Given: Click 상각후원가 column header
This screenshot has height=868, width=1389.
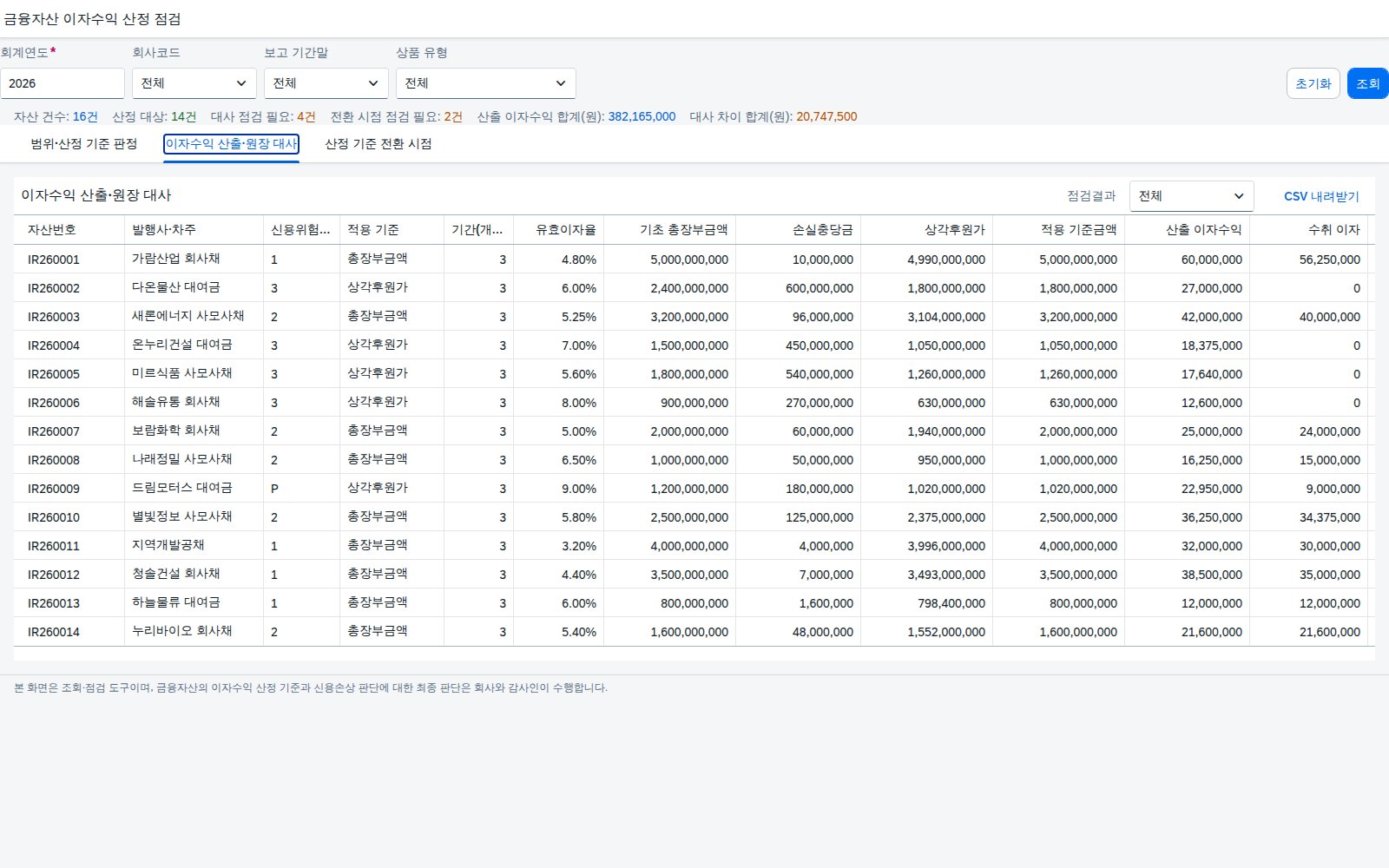Looking at the screenshot, I should tap(927, 230).
